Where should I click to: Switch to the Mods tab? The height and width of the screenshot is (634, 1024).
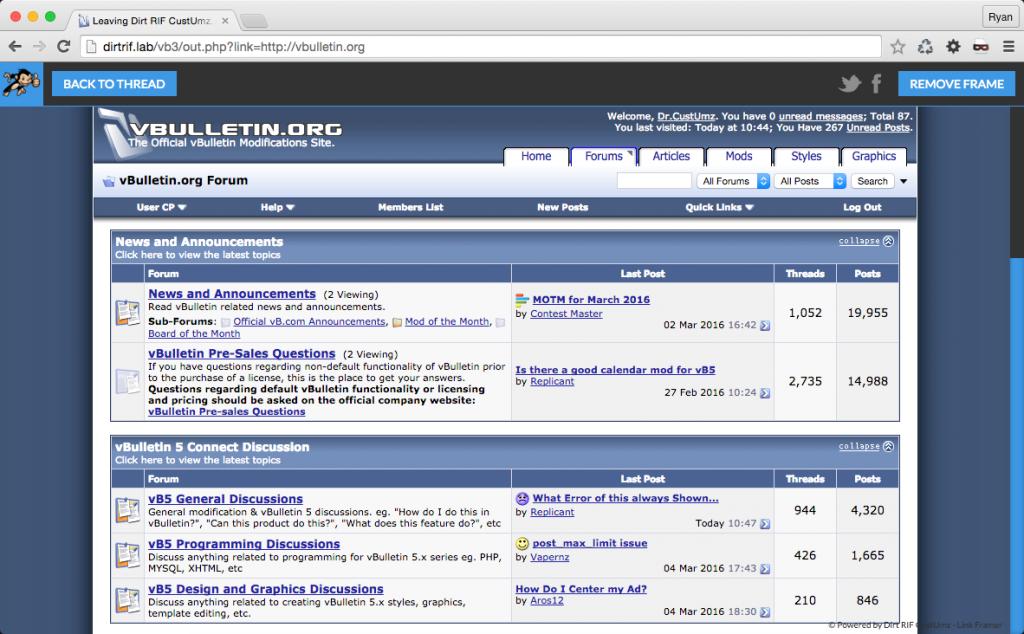tap(739, 156)
